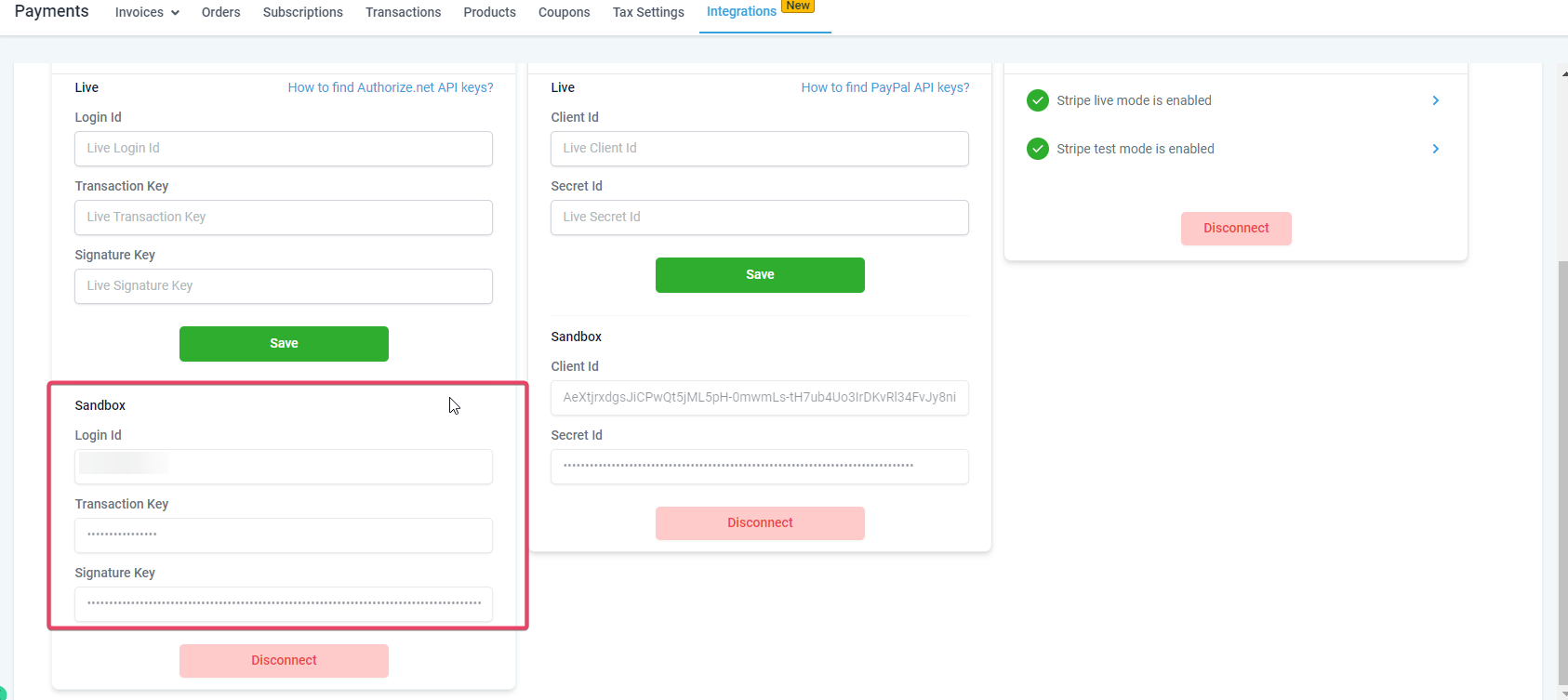Expand Stripe test mode details chevron

pyautogui.click(x=1436, y=149)
